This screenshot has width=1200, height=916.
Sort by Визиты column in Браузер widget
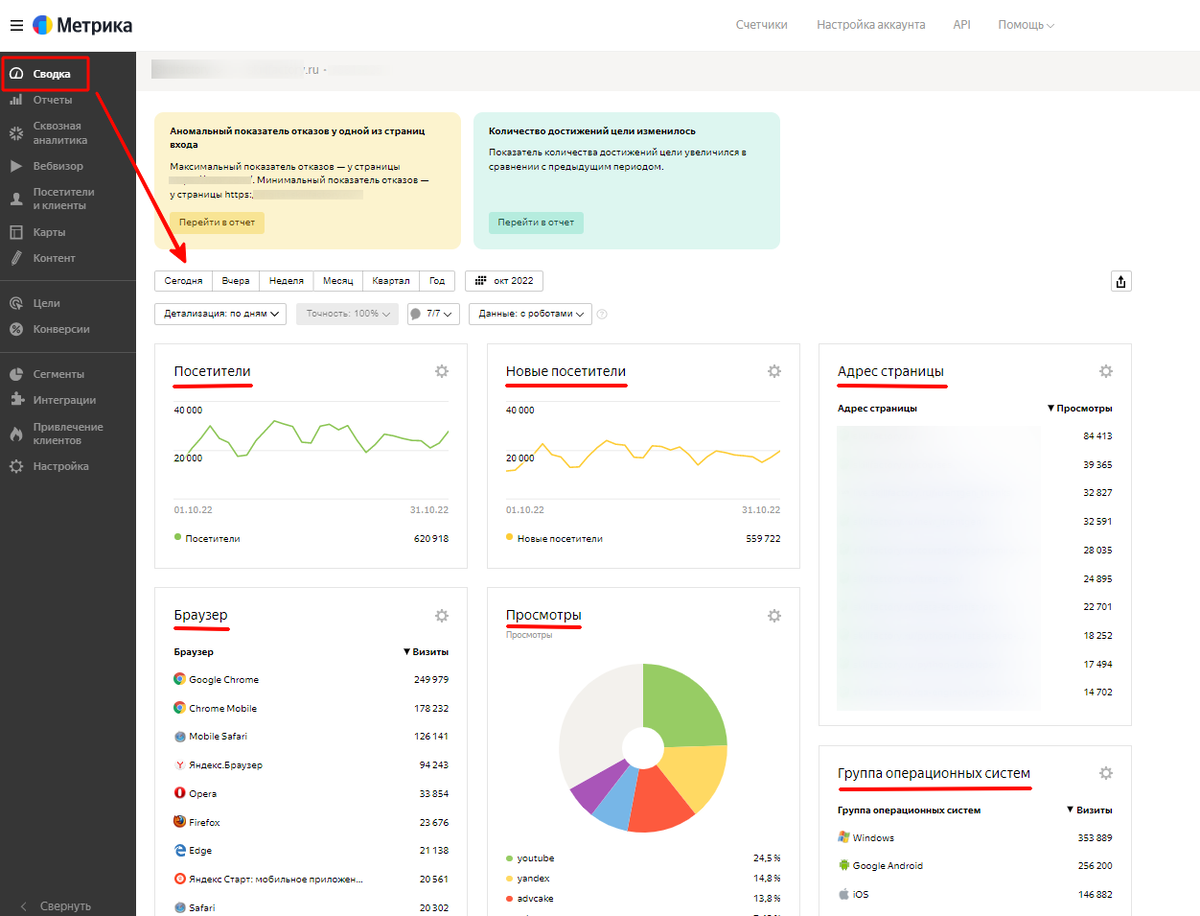coord(425,652)
